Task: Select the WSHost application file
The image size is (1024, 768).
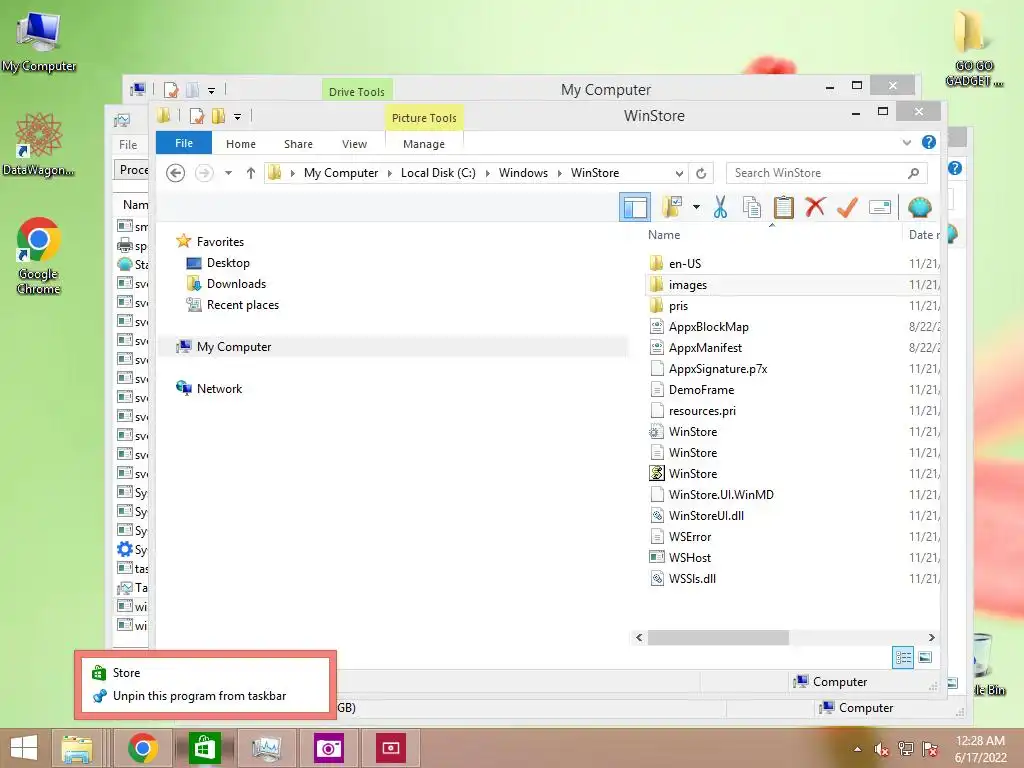Action: click(x=689, y=558)
